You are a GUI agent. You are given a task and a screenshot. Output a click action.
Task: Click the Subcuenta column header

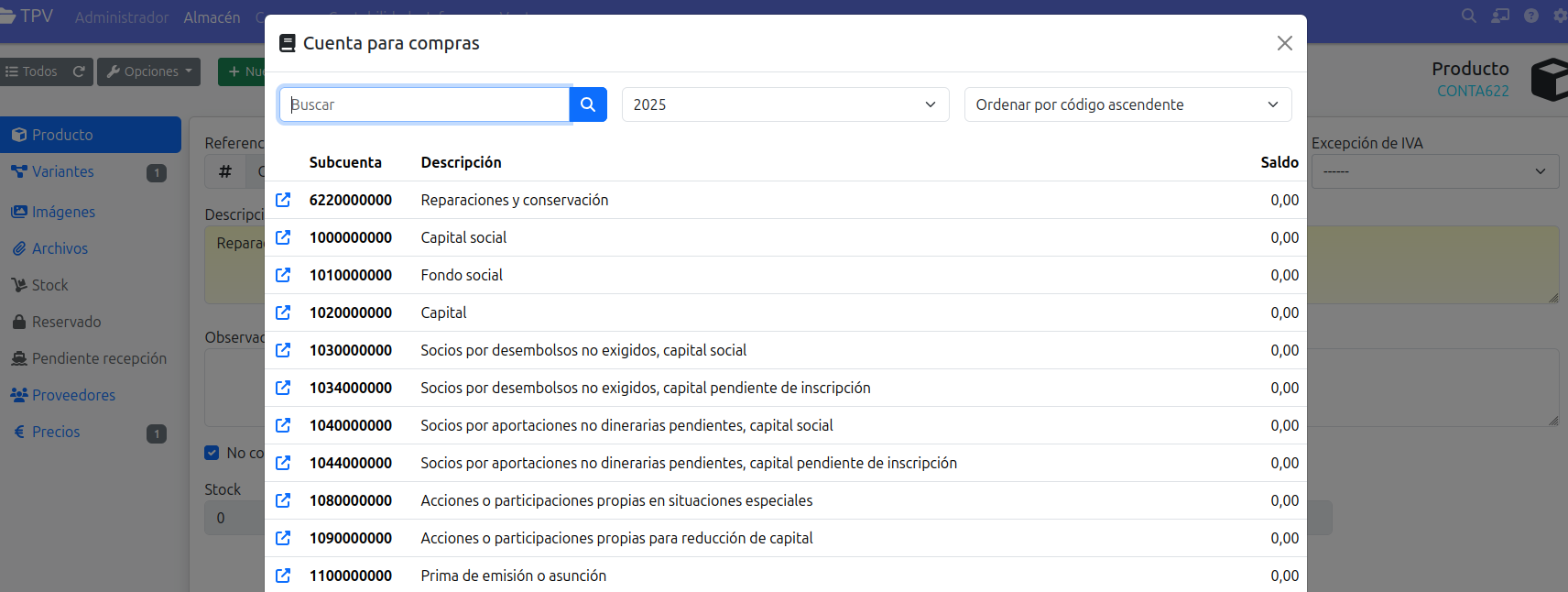pos(345,162)
